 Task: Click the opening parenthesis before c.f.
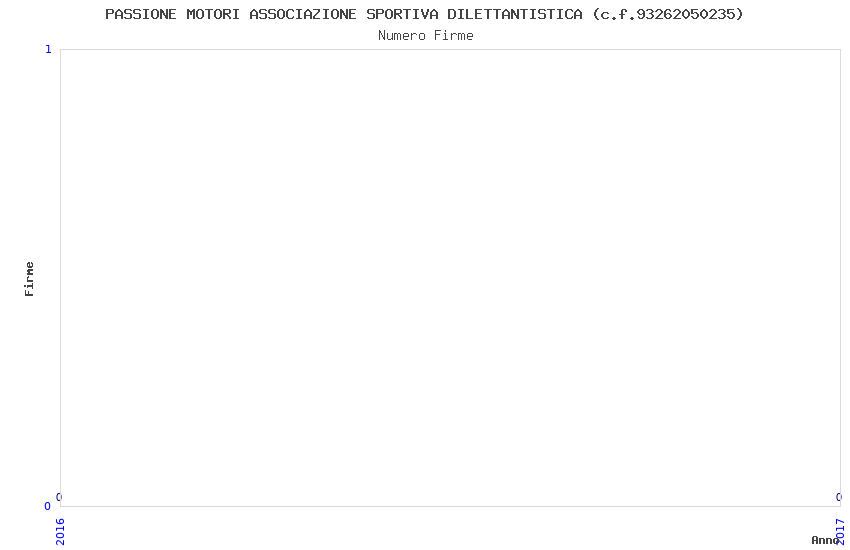[x=596, y=14]
